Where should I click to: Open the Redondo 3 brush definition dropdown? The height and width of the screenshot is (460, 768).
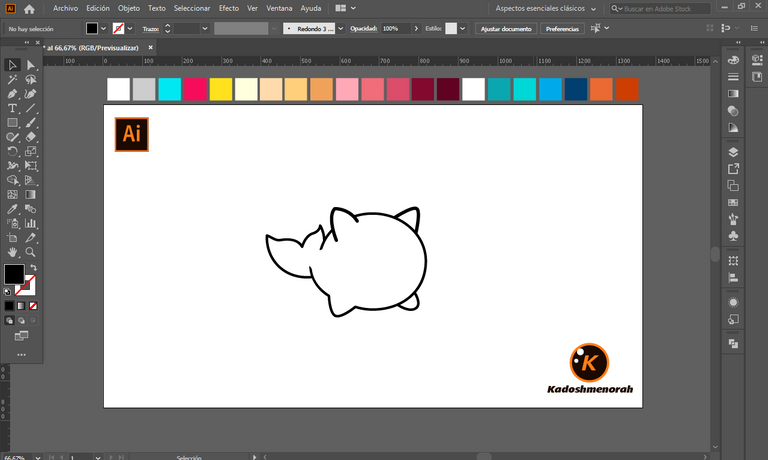coord(340,28)
